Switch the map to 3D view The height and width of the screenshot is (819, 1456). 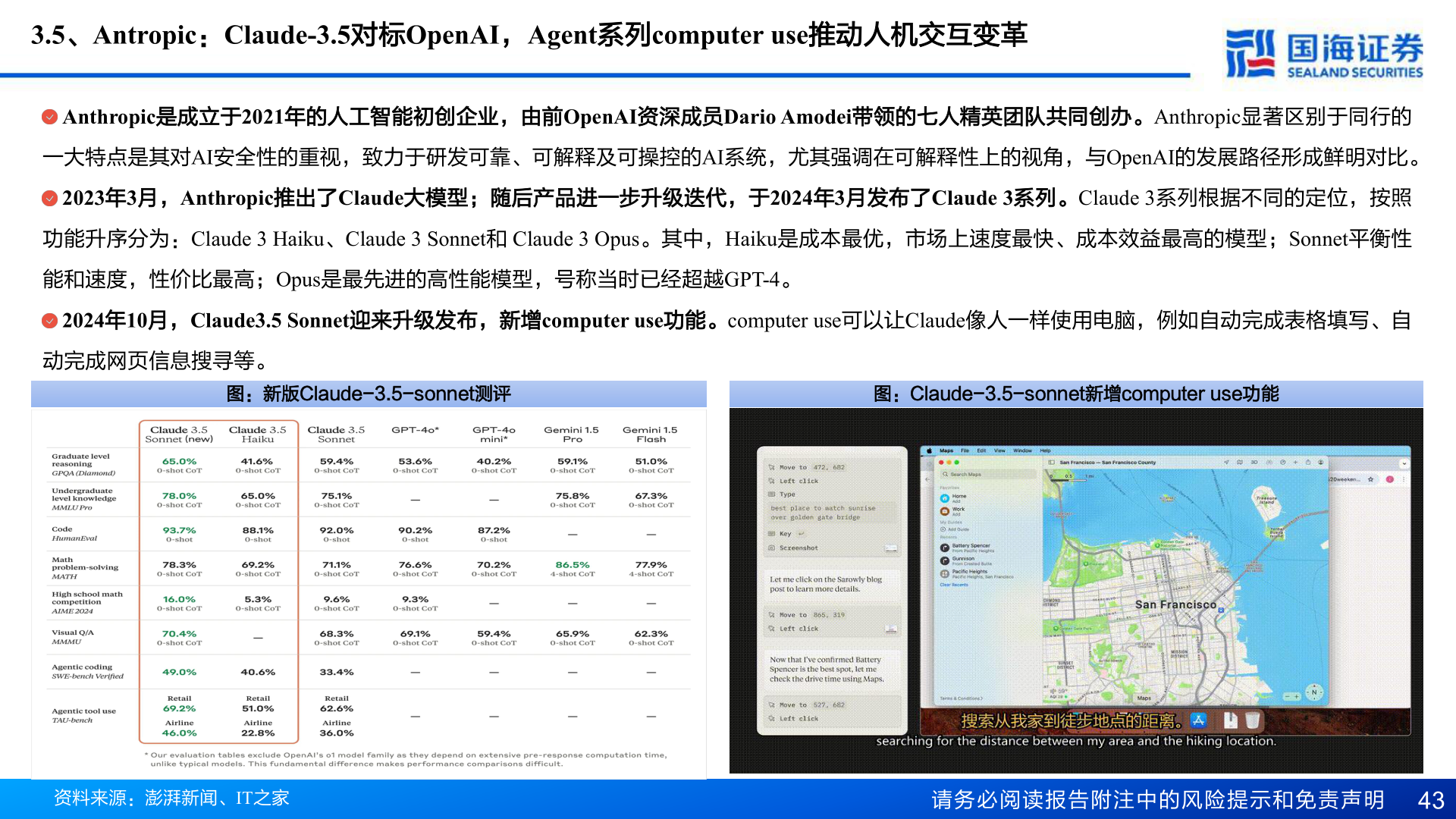(x=1254, y=463)
